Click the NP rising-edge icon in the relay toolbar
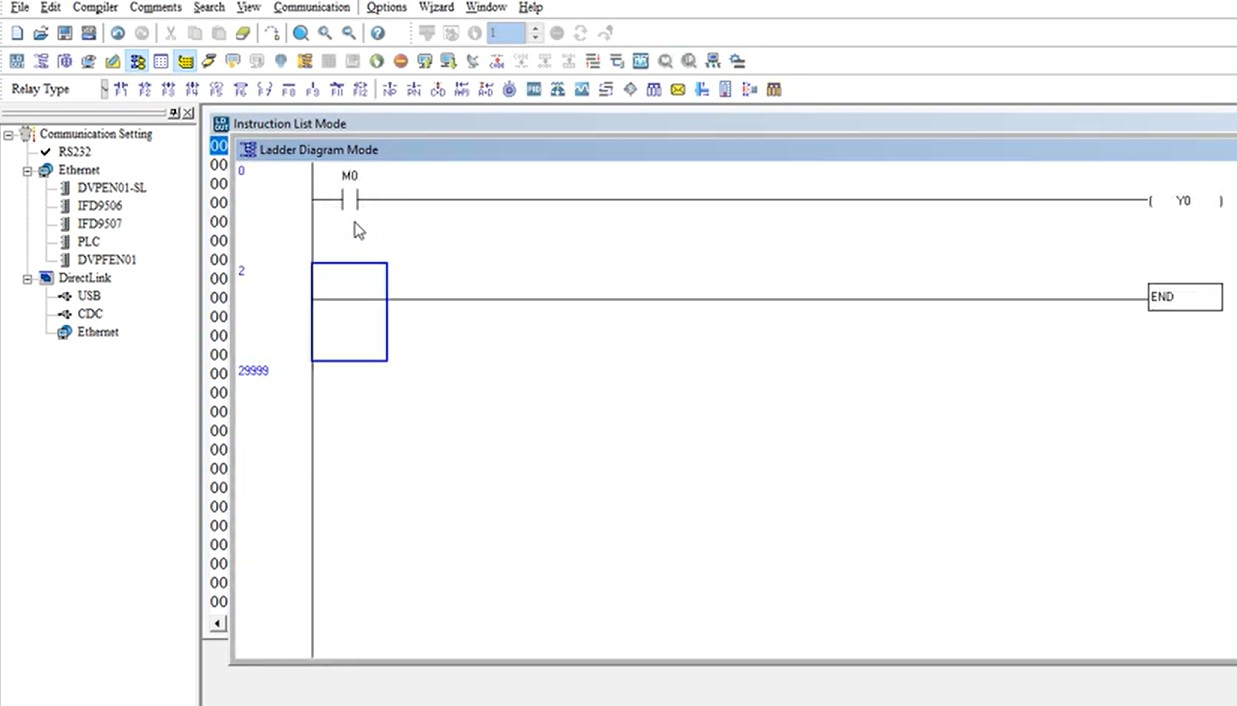The width and height of the screenshot is (1237, 706). [389, 89]
